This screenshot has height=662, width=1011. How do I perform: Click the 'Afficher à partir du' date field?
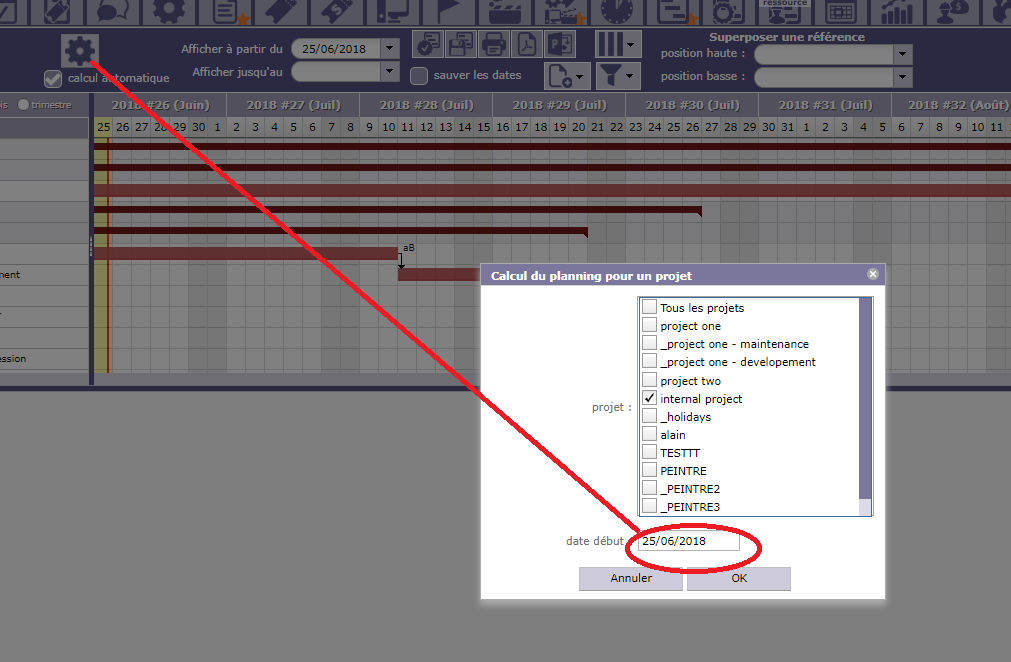click(336, 48)
